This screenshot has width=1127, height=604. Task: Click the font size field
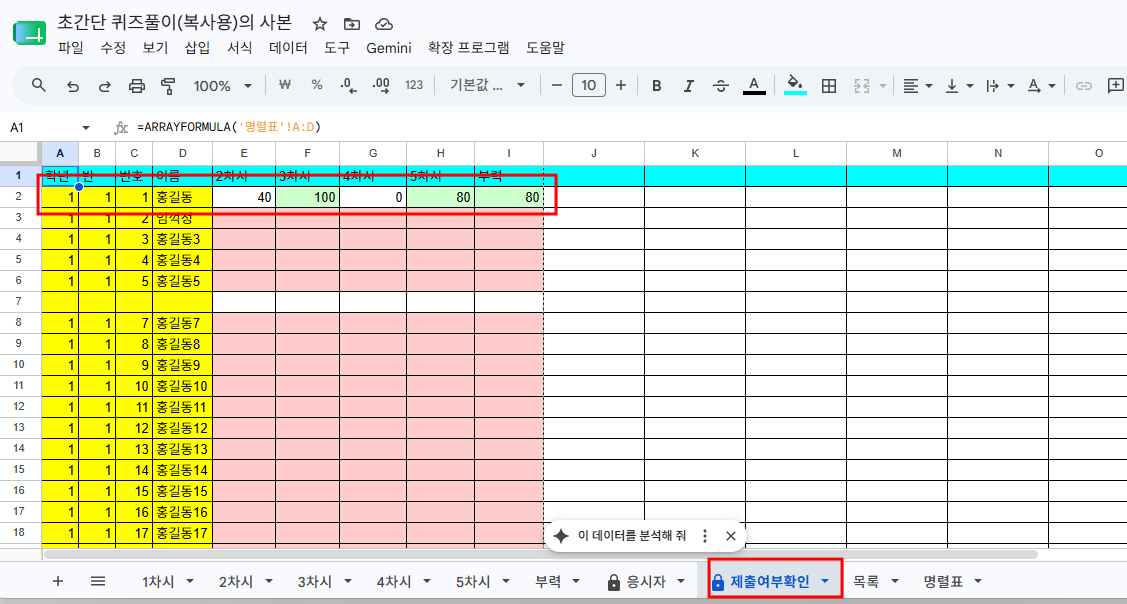coord(589,86)
